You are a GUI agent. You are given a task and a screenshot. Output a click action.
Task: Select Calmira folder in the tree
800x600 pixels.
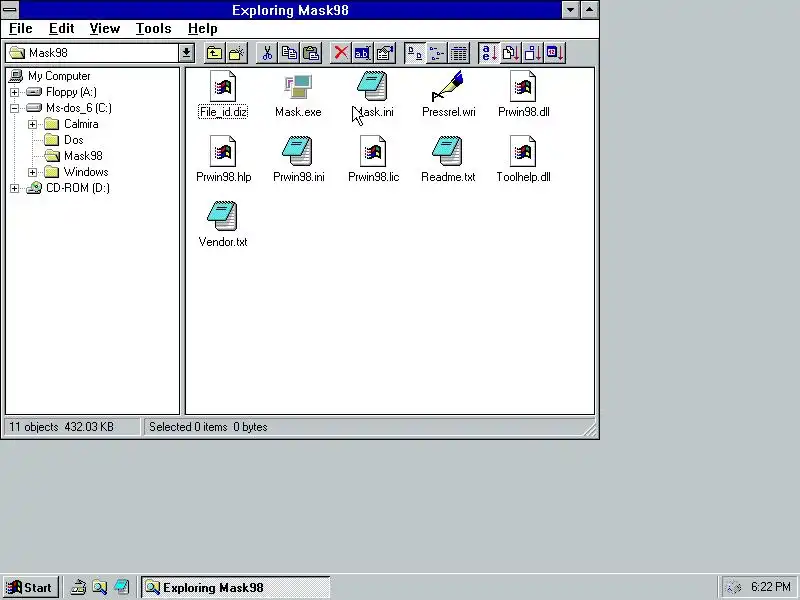(81, 124)
